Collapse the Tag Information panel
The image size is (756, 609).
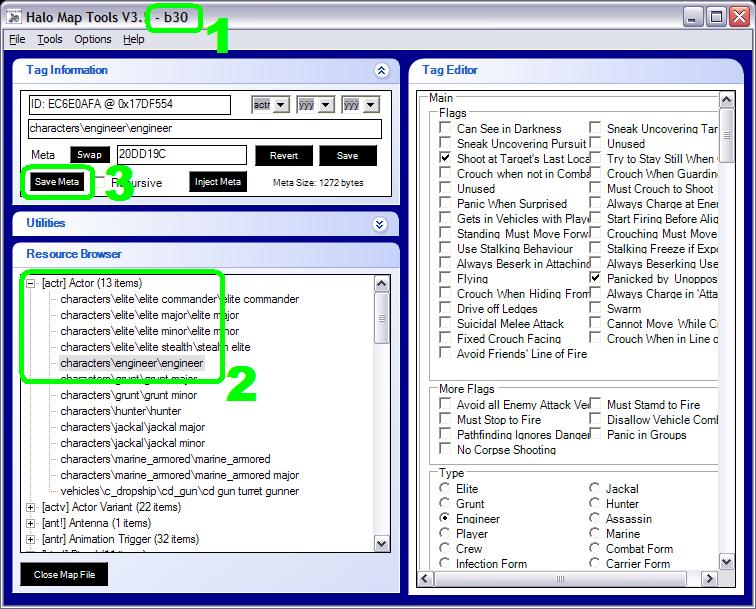click(381, 70)
